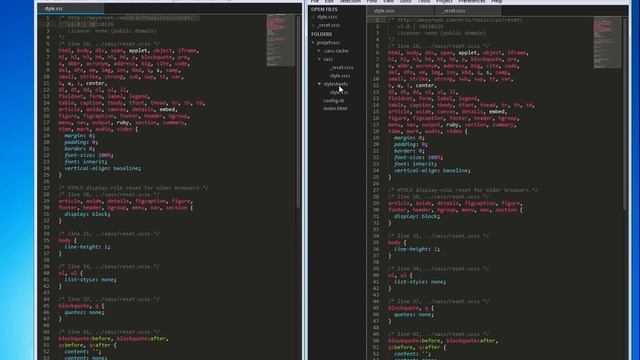Select _reset.scss under Open Files

(329, 25)
